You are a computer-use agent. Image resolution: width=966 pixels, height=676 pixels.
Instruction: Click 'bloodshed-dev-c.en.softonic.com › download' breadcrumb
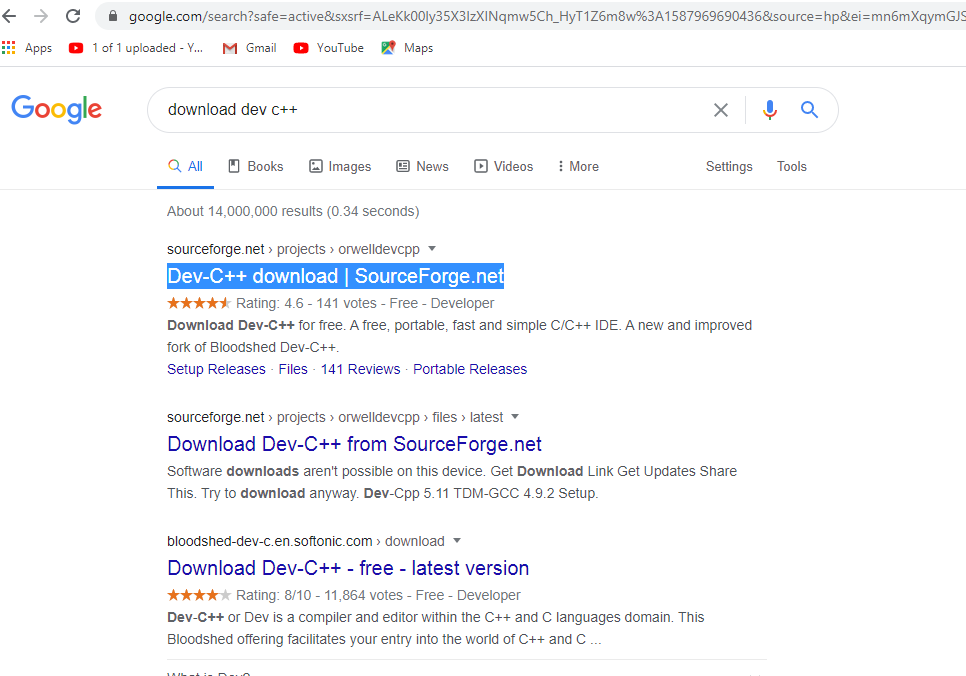pos(306,541)
